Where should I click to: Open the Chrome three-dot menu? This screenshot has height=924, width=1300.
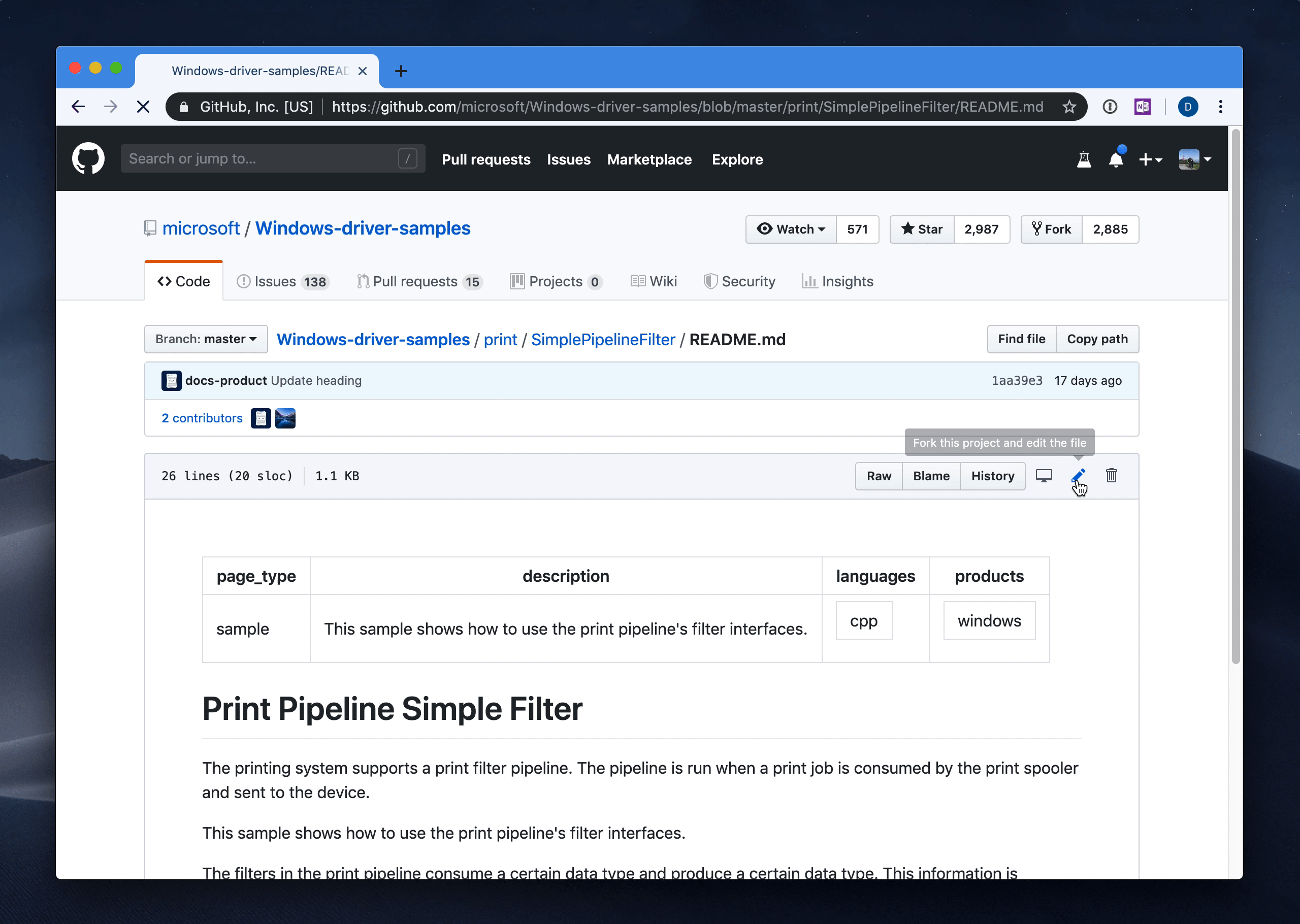[1220, 107]
